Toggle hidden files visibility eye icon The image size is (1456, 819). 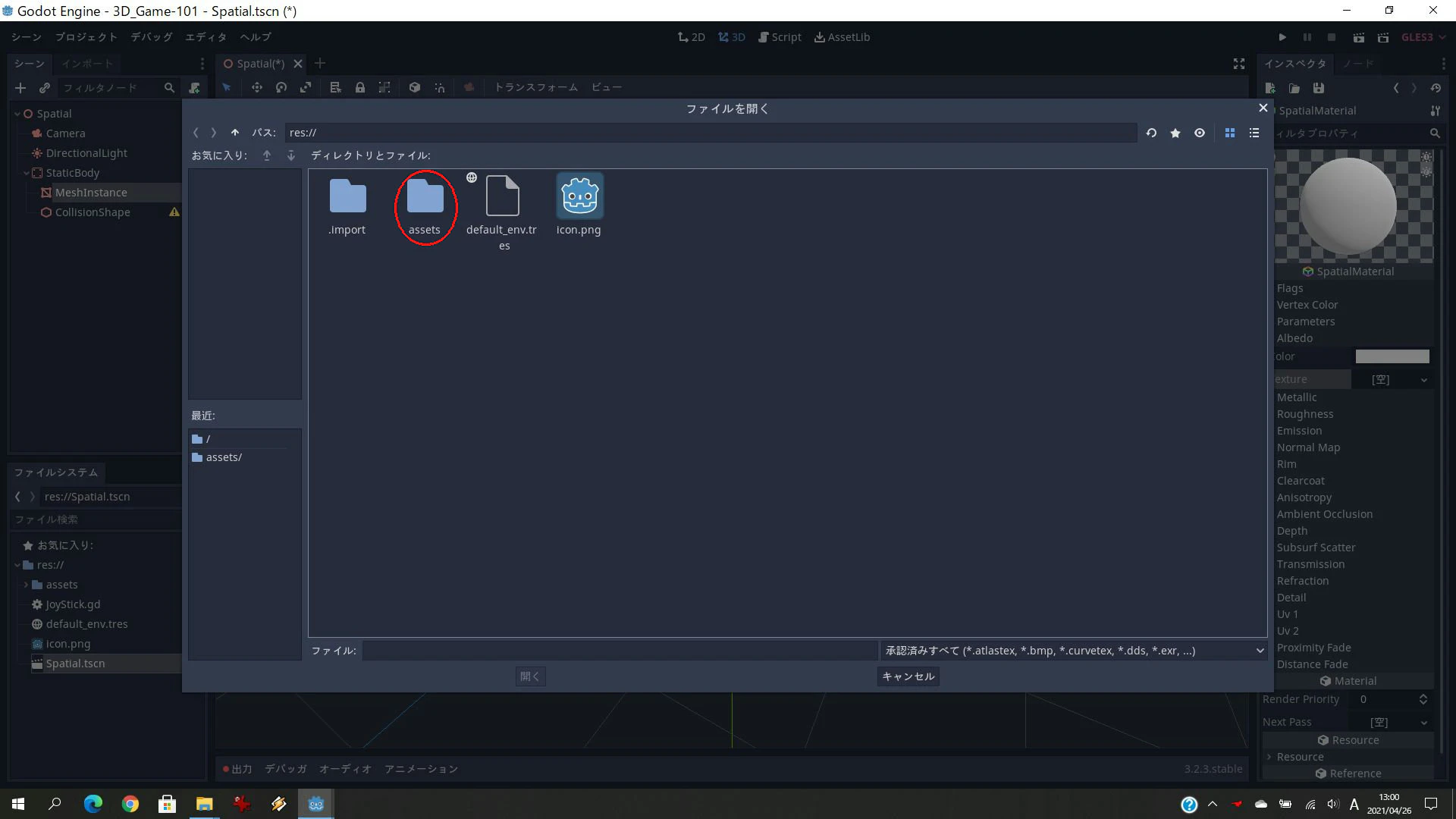1200,133
